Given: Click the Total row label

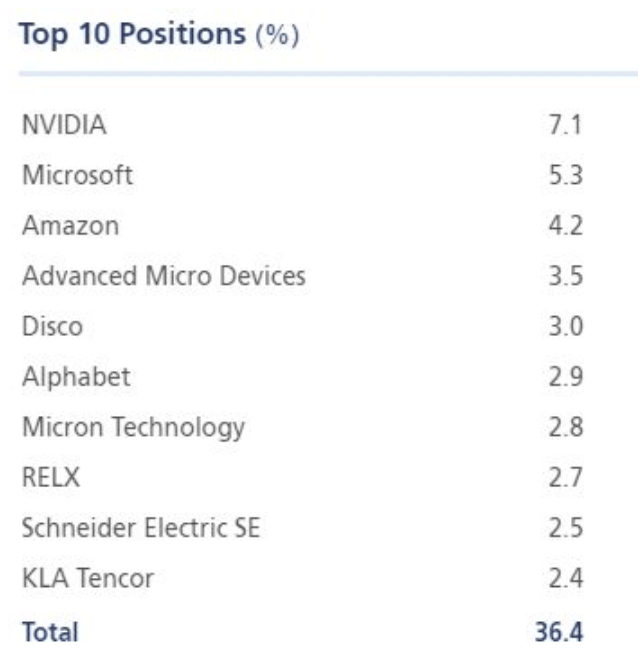Looking at the screenshot, I should (x=48, y=631).
